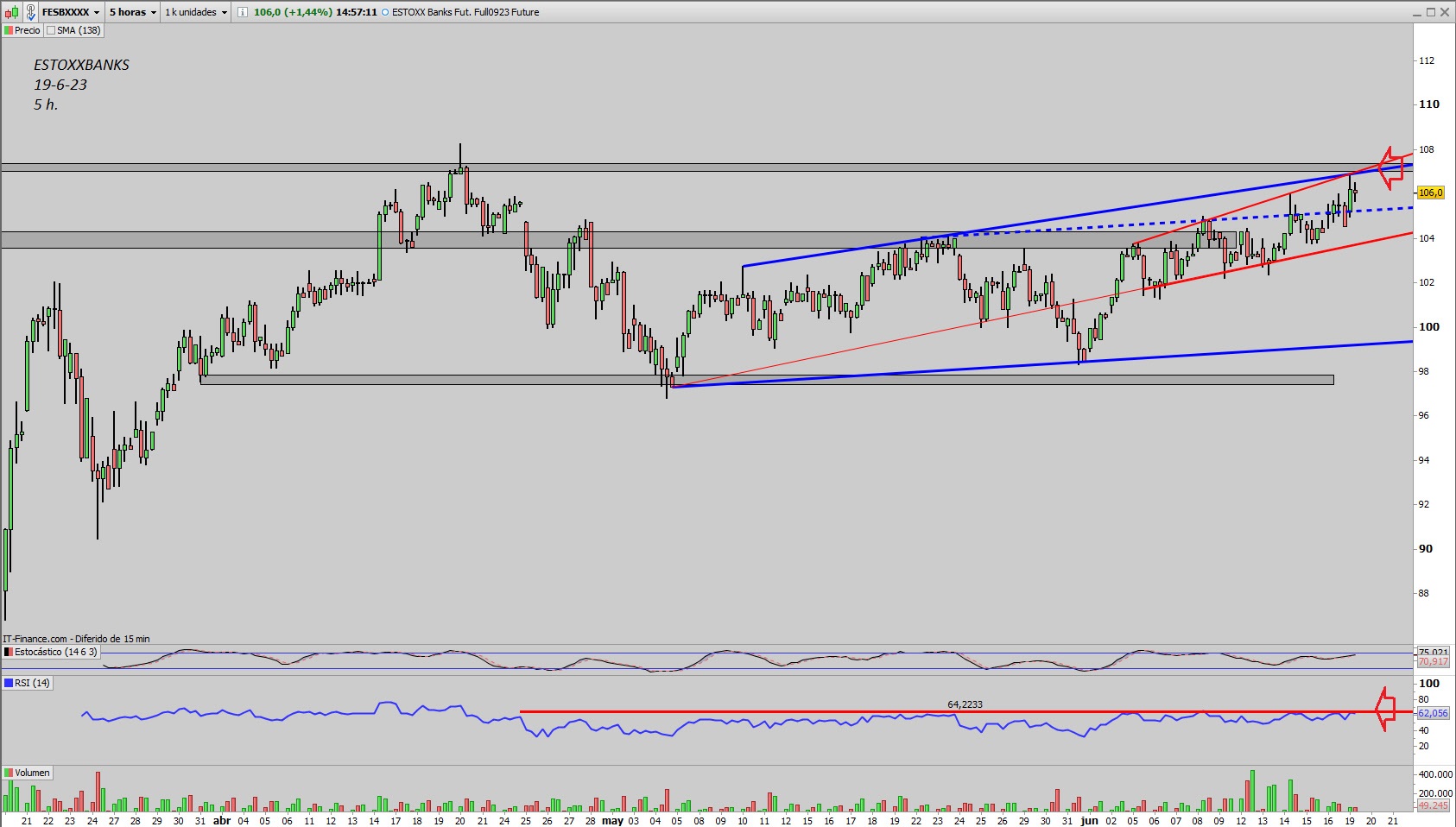Click the Precio red-green color swatch
1456x827 pixels.
coord(9,30)
